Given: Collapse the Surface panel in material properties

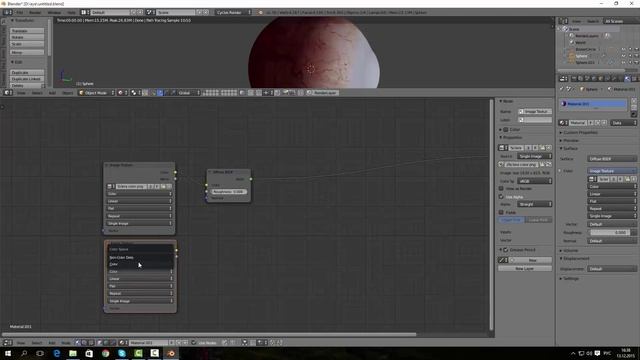Looking at the screenshot, I should point(561,149).
